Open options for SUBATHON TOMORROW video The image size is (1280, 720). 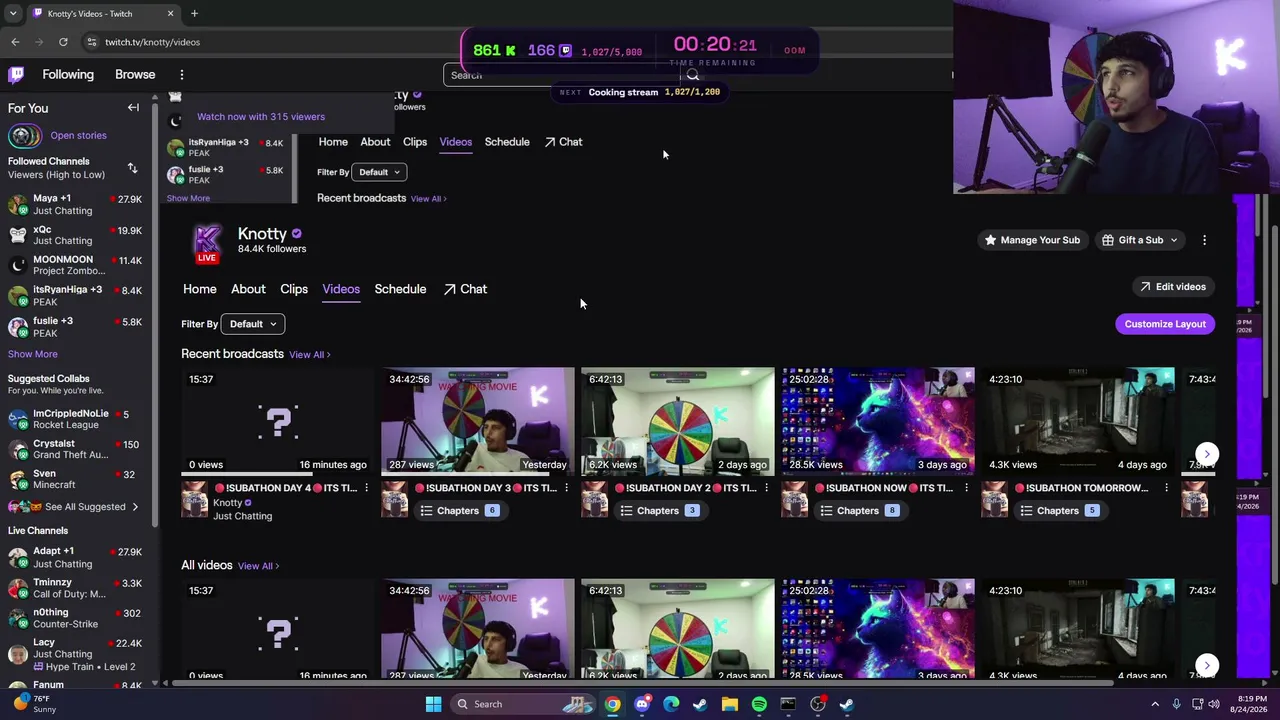tap(1166, 488)
